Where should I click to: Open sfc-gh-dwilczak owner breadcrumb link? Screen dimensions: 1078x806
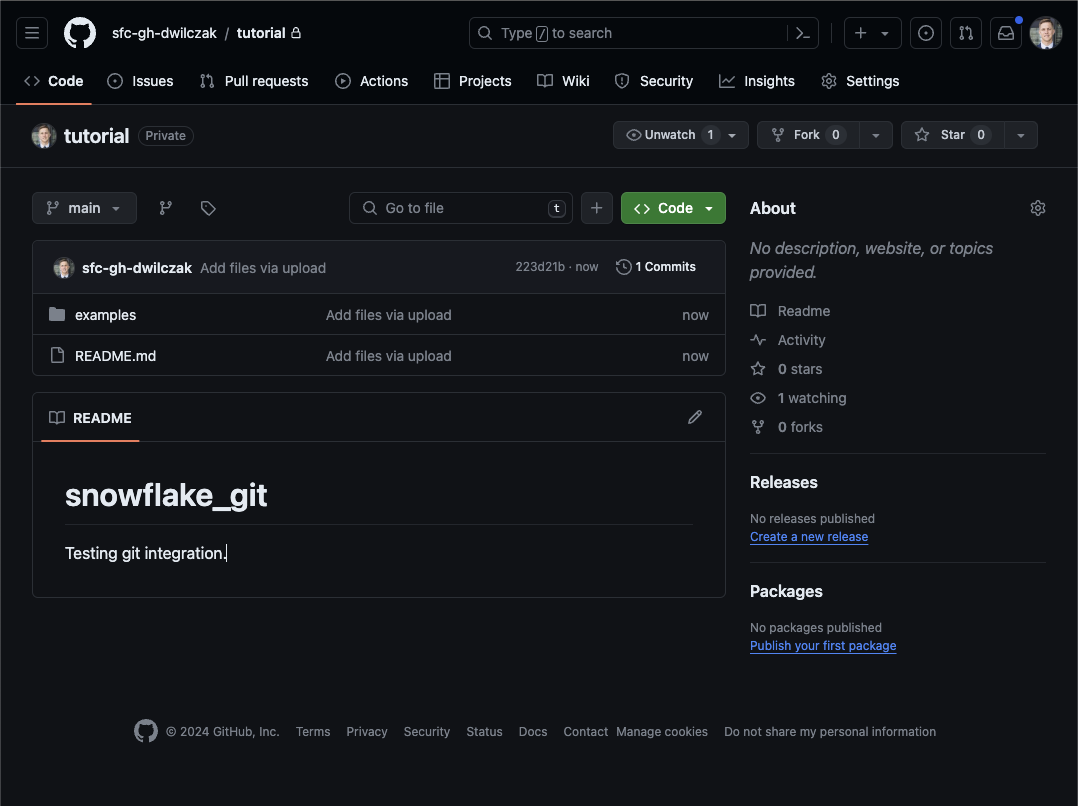point(164,33)
